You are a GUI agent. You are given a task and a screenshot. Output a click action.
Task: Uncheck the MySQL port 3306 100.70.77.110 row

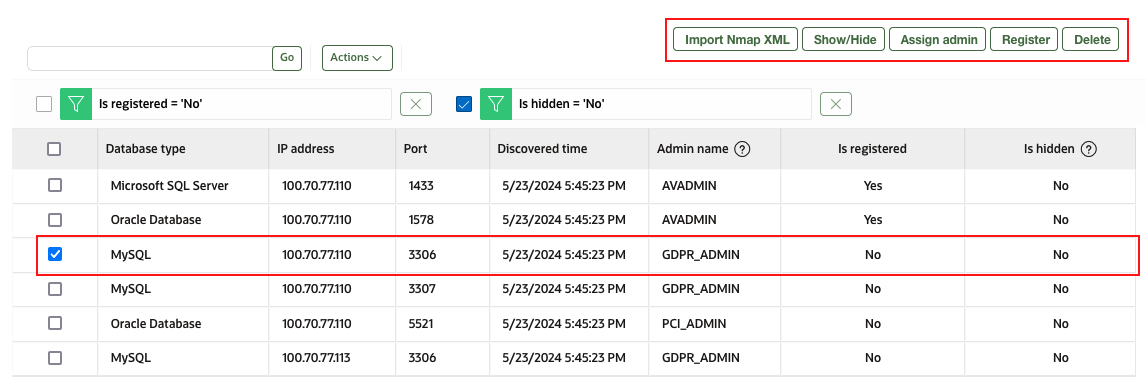[x=55, y=254]
